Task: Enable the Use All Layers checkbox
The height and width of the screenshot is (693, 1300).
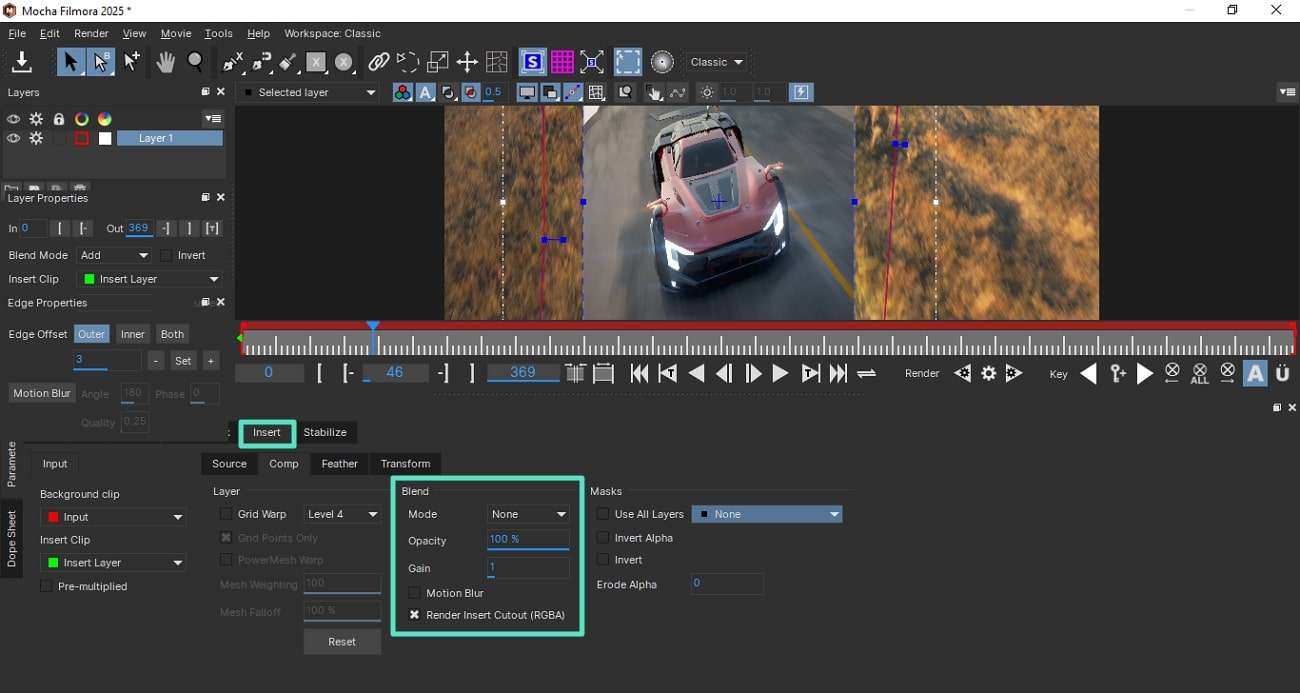Action: click(603, 514)
